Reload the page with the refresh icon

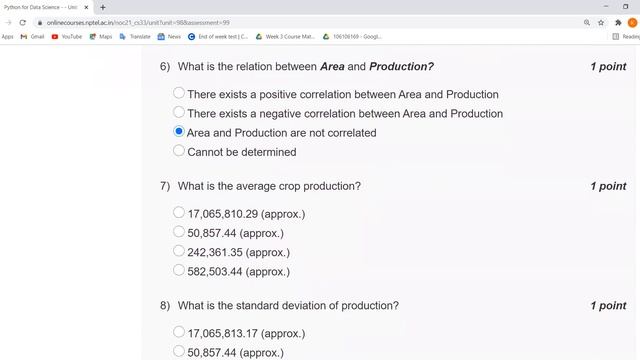coord(22,23)
